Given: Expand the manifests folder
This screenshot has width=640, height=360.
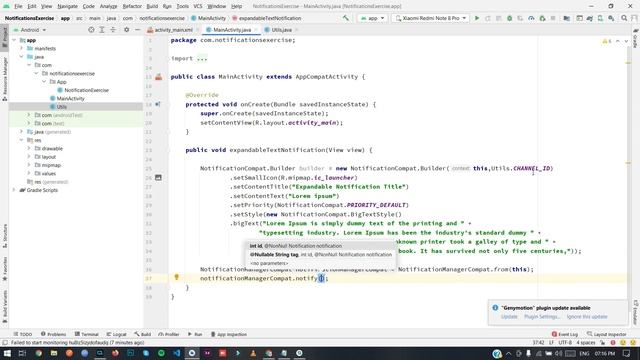Looking at the screenshot, I should coord(22,48).
